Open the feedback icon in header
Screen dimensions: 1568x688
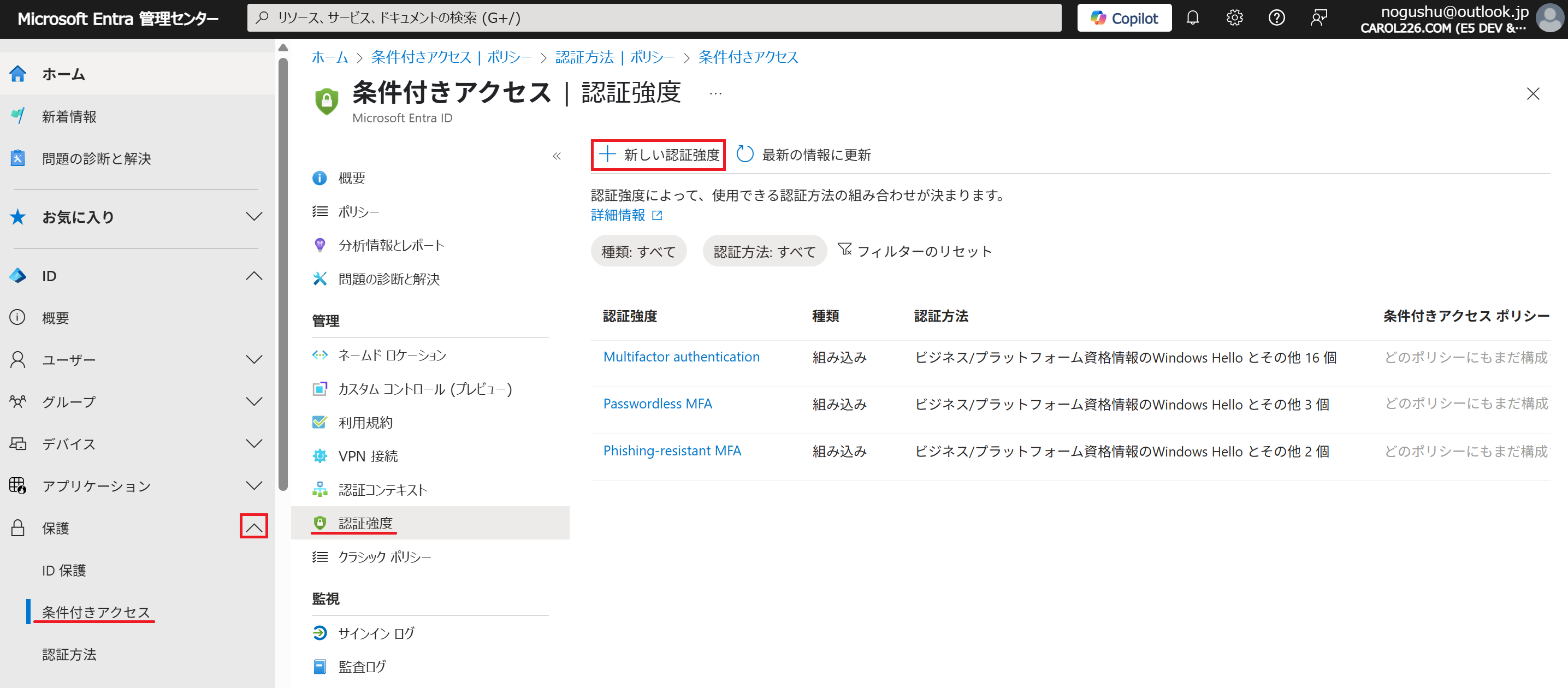pos(1318,17)
